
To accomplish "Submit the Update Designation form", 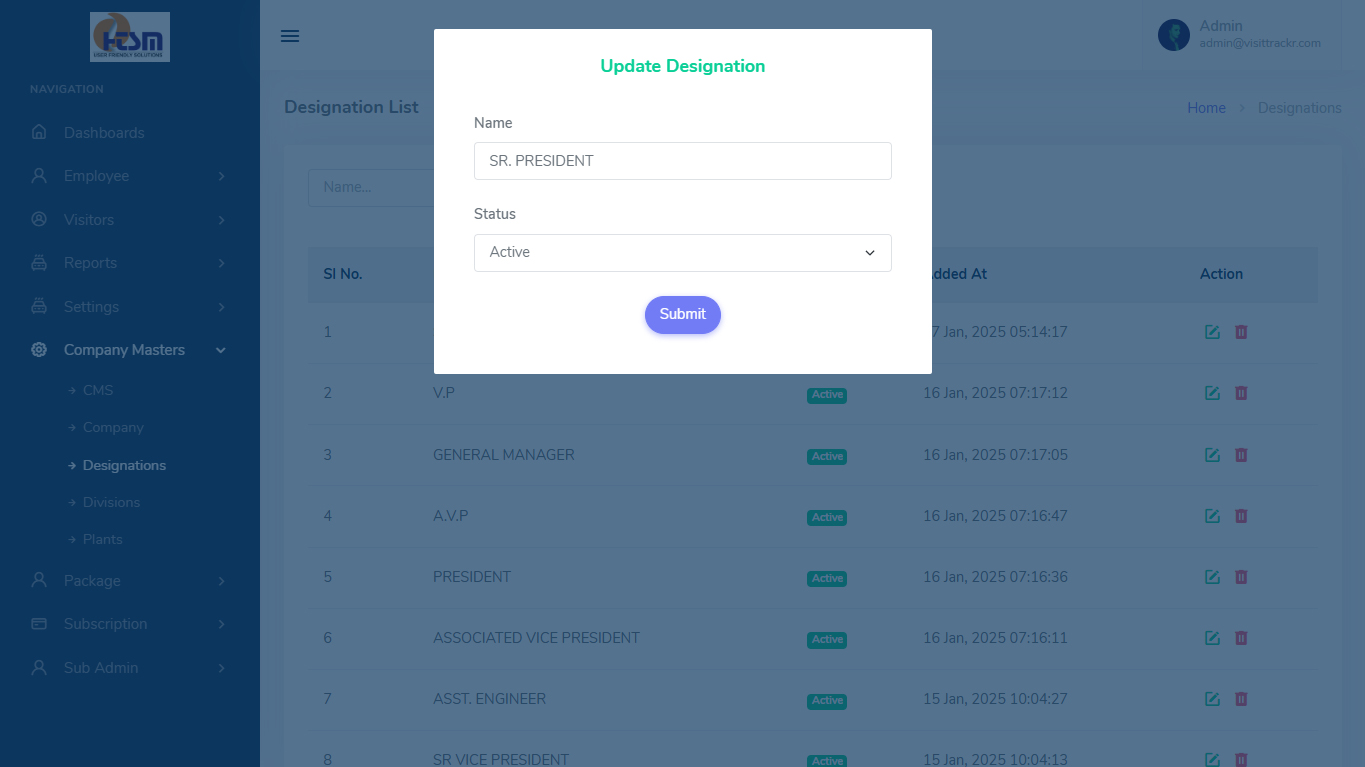I will [682, 314].
